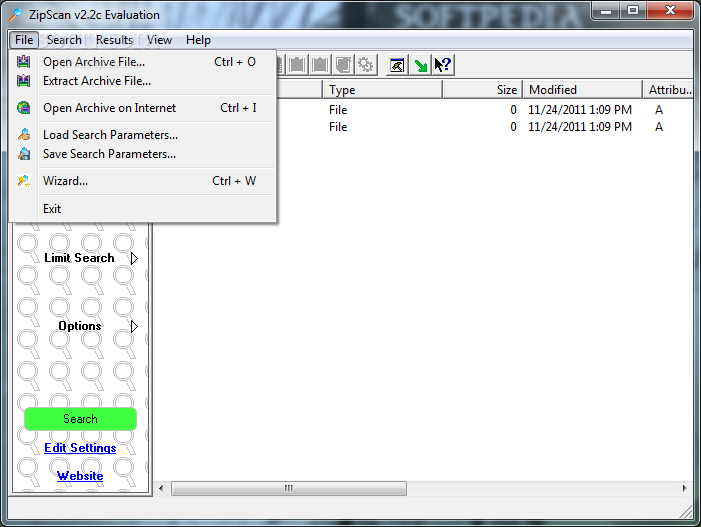This screenshot has width=701, height=527.
Task: Click the horizontal scrollbar thumb
Action: [x=289, y=488]
